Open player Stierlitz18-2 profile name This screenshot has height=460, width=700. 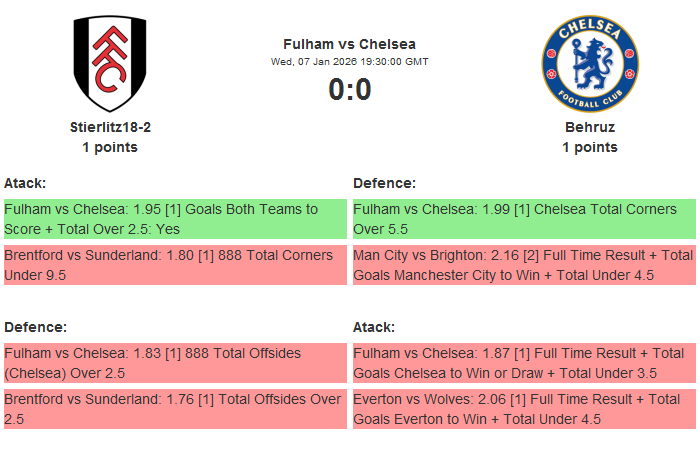pyautogui.click(x=110, y=127)
